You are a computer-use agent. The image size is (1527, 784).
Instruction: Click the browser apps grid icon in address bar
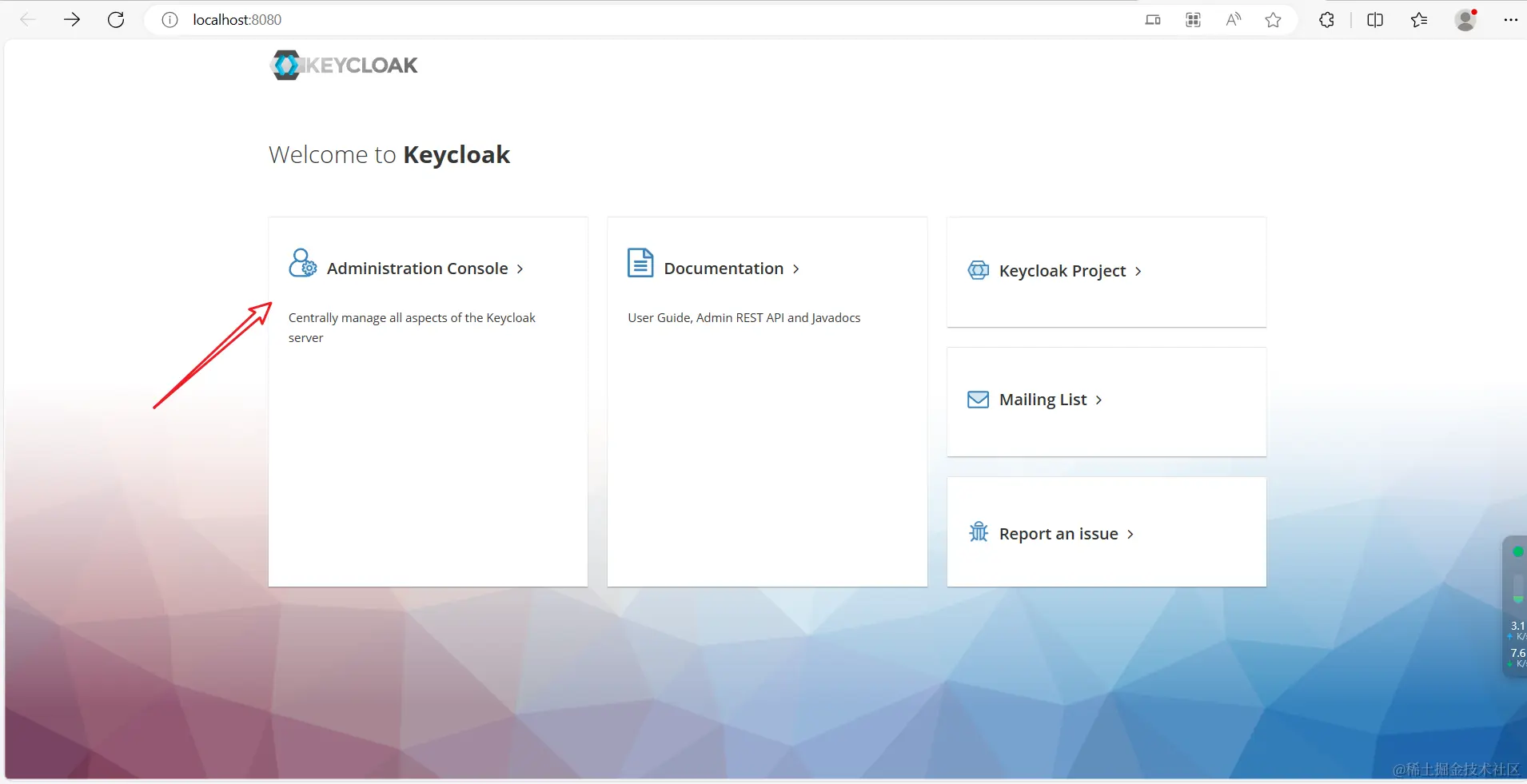click(x=1193, y=20)
